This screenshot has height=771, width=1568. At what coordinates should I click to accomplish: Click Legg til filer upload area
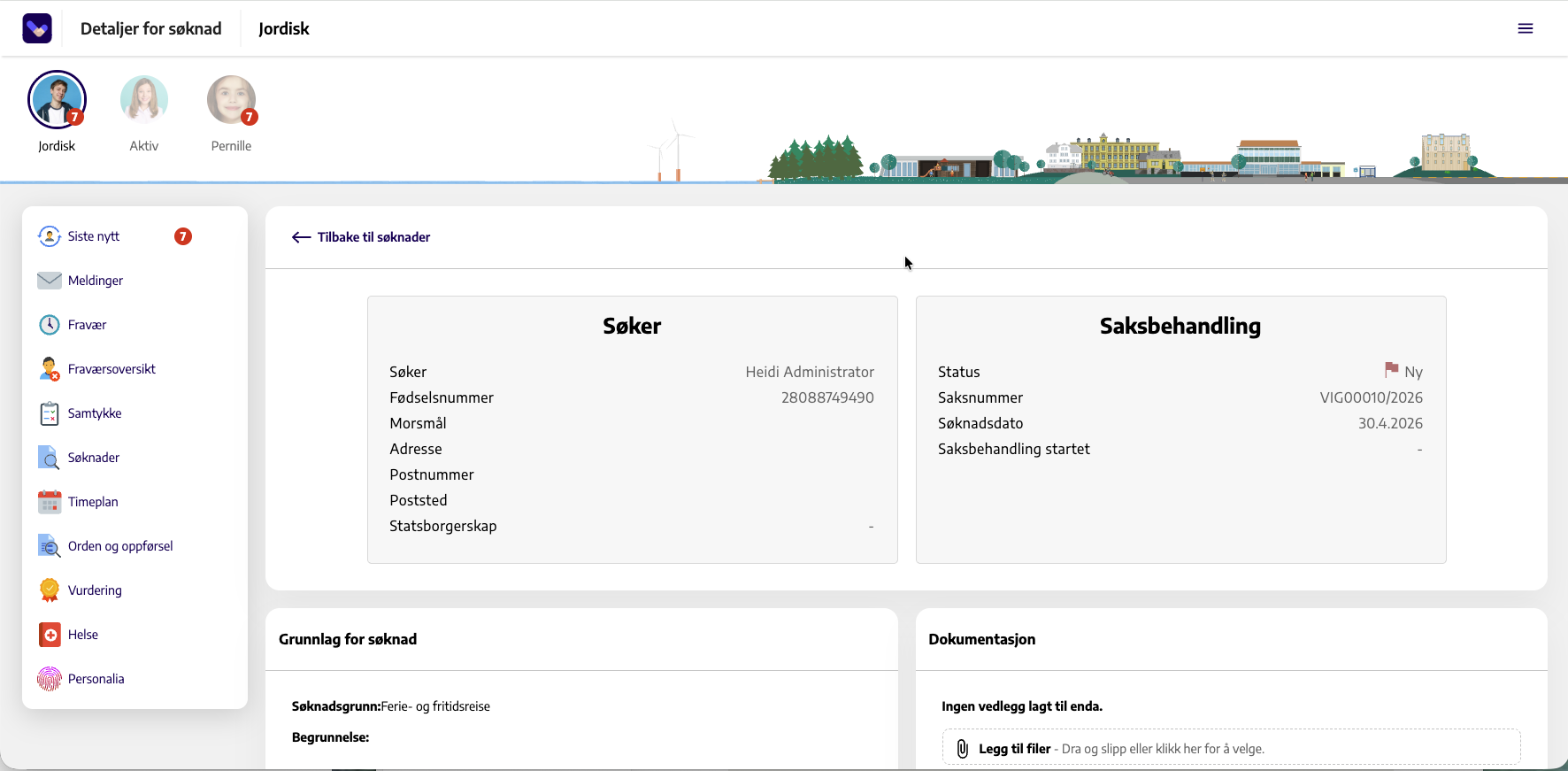1232,747
